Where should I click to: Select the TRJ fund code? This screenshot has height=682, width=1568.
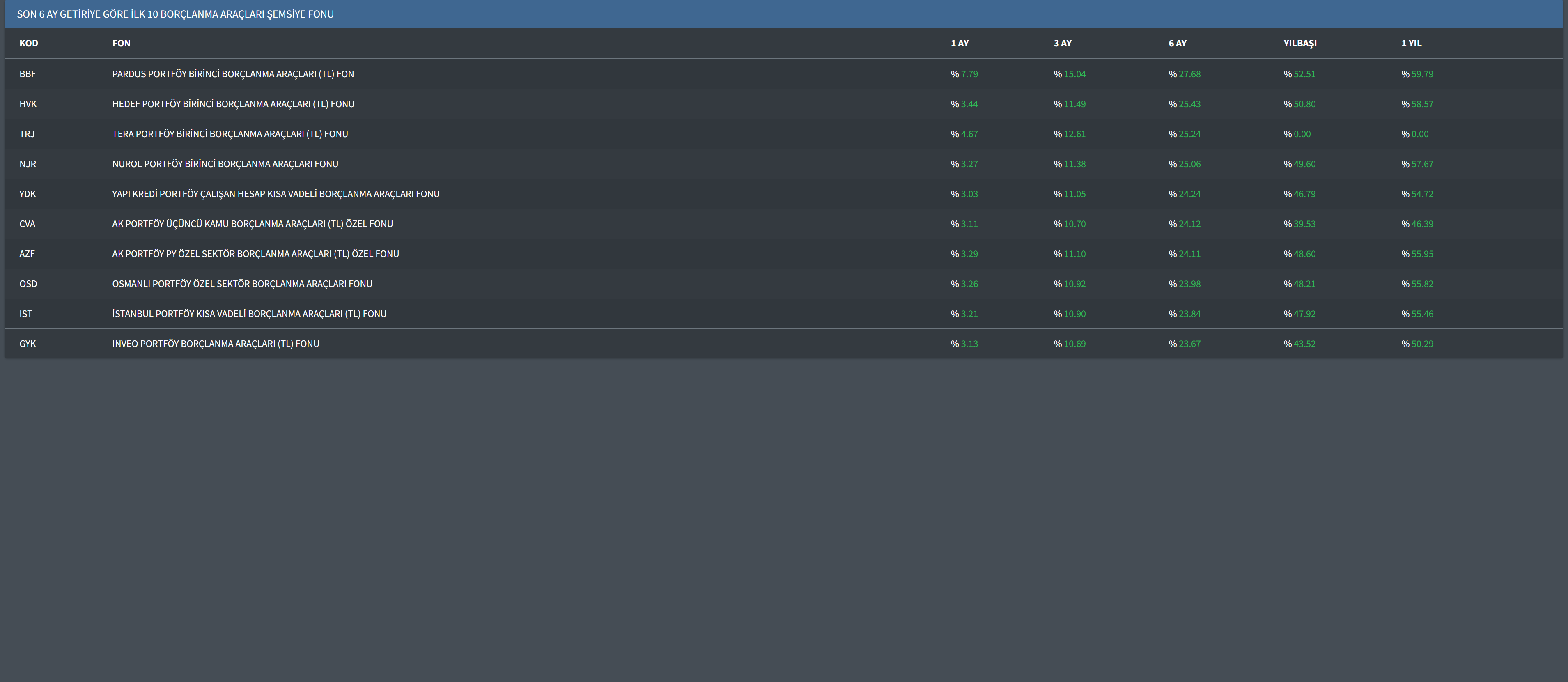(27, 134)
